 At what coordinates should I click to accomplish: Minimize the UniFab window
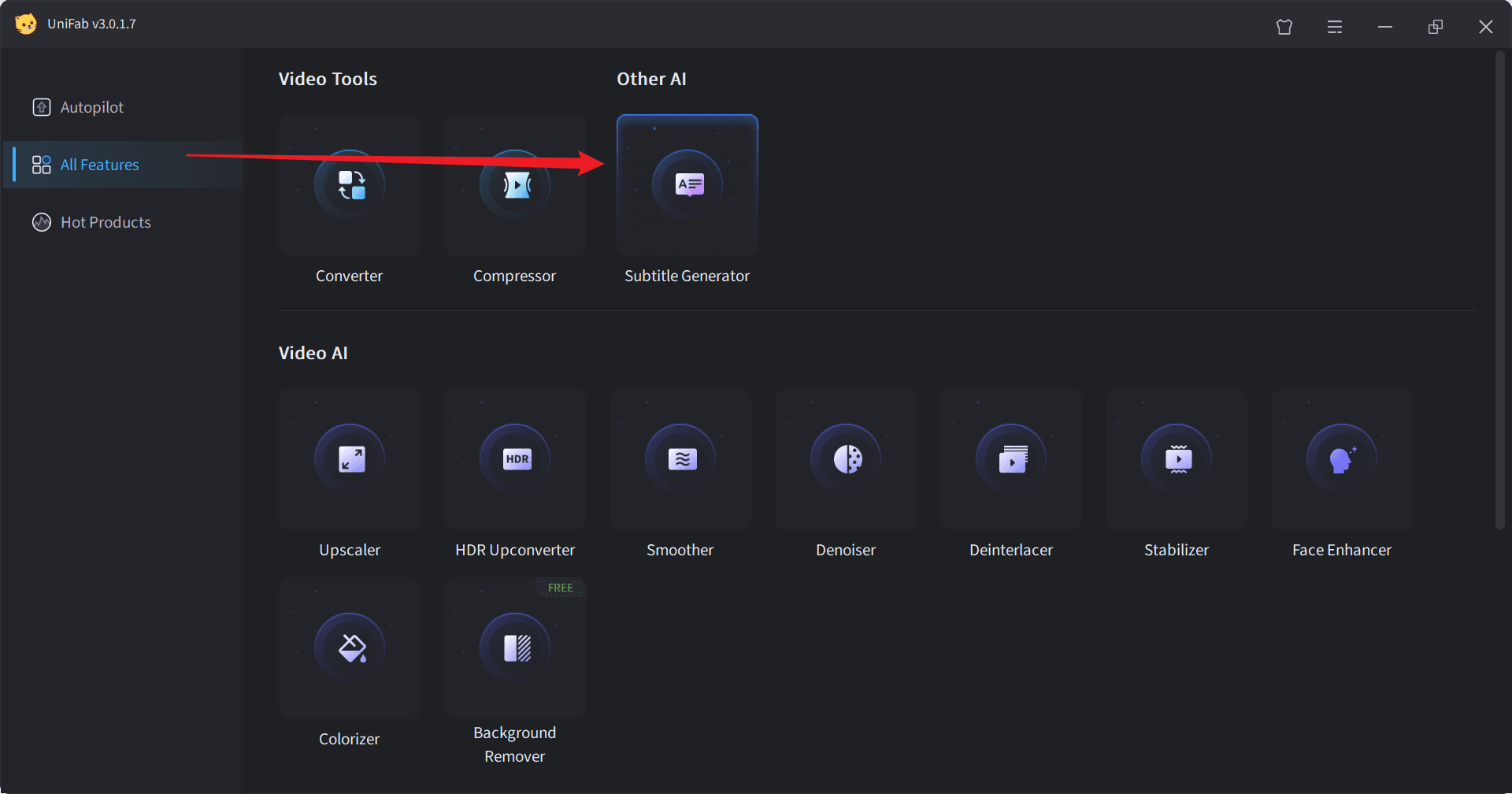pyautogui.click(x=1385, y=27)
